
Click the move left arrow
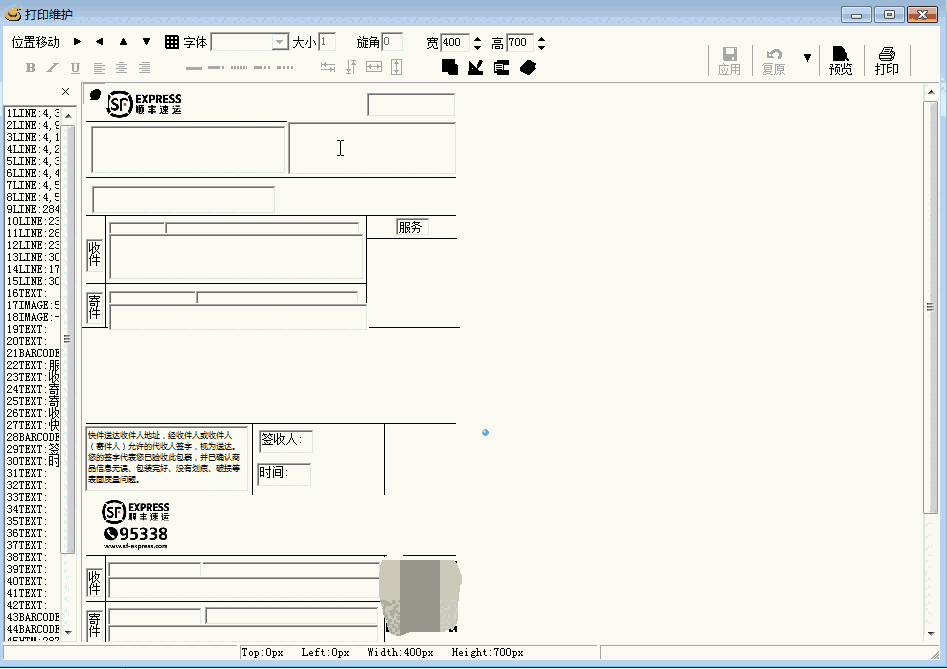pyautogui.click(x=99, y=42)
